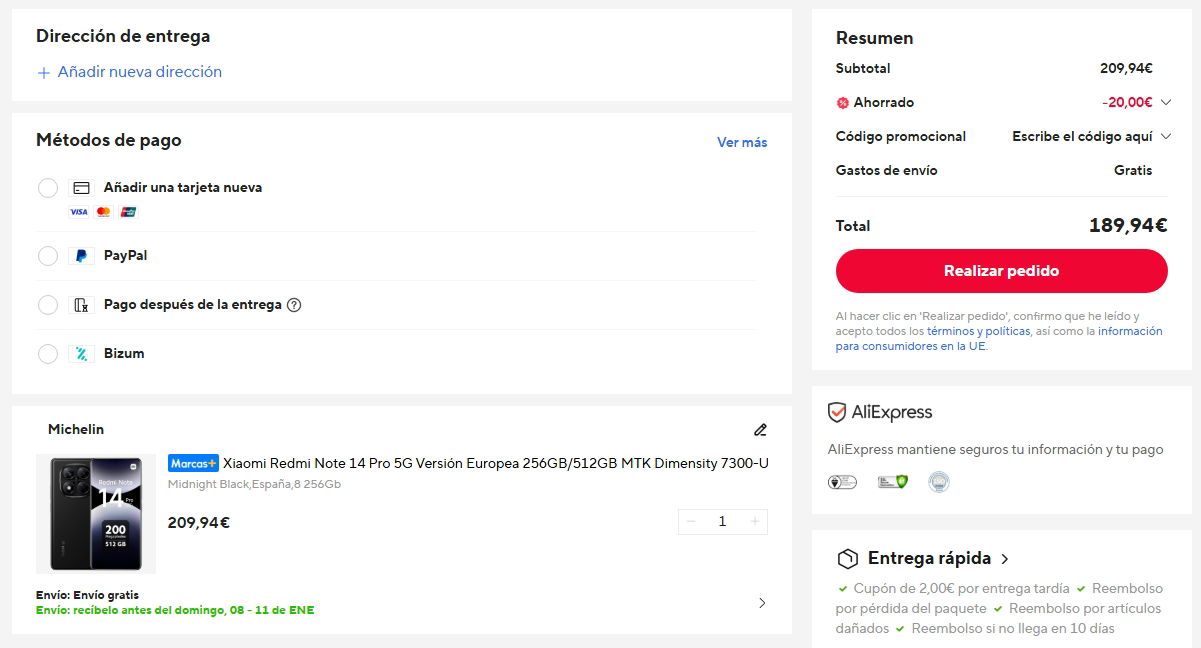This screenshot has height=648, width=1201.
Task: Expand shipping options arrow for the Xiaomi item
Action: pyautogui.click(x=762, y=603)
